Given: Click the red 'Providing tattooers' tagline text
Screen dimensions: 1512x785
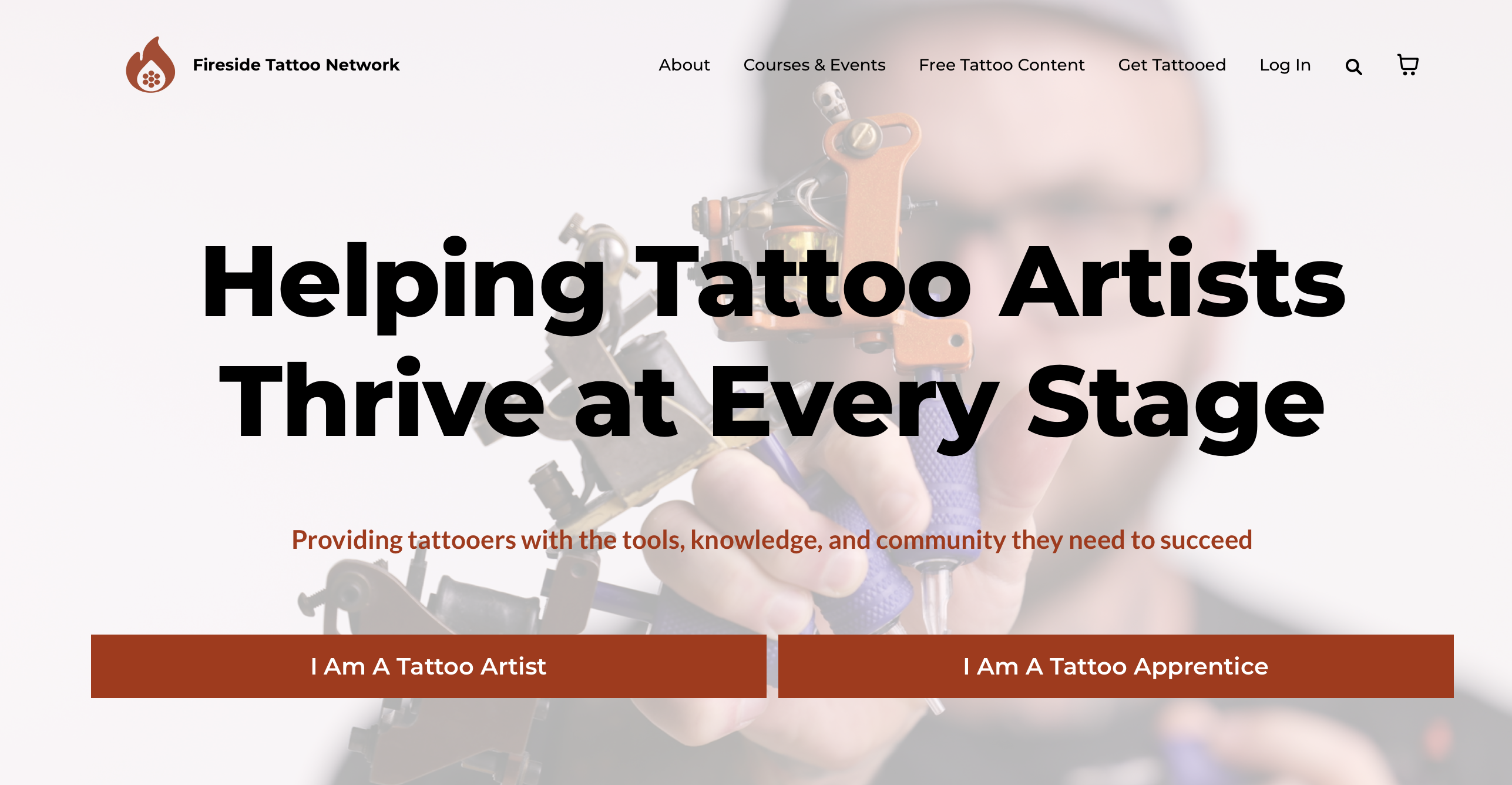Looking at the screenshot, I should tap(772, 540).
